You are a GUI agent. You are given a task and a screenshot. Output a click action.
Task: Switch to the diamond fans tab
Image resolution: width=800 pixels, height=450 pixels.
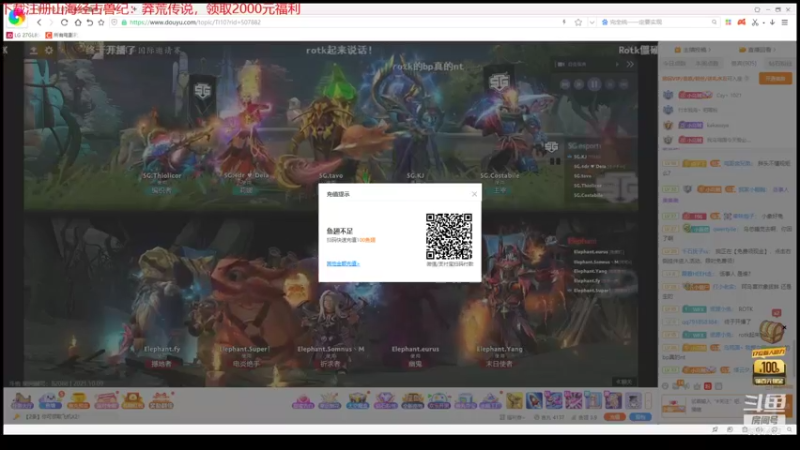click(x=780, y=63)
